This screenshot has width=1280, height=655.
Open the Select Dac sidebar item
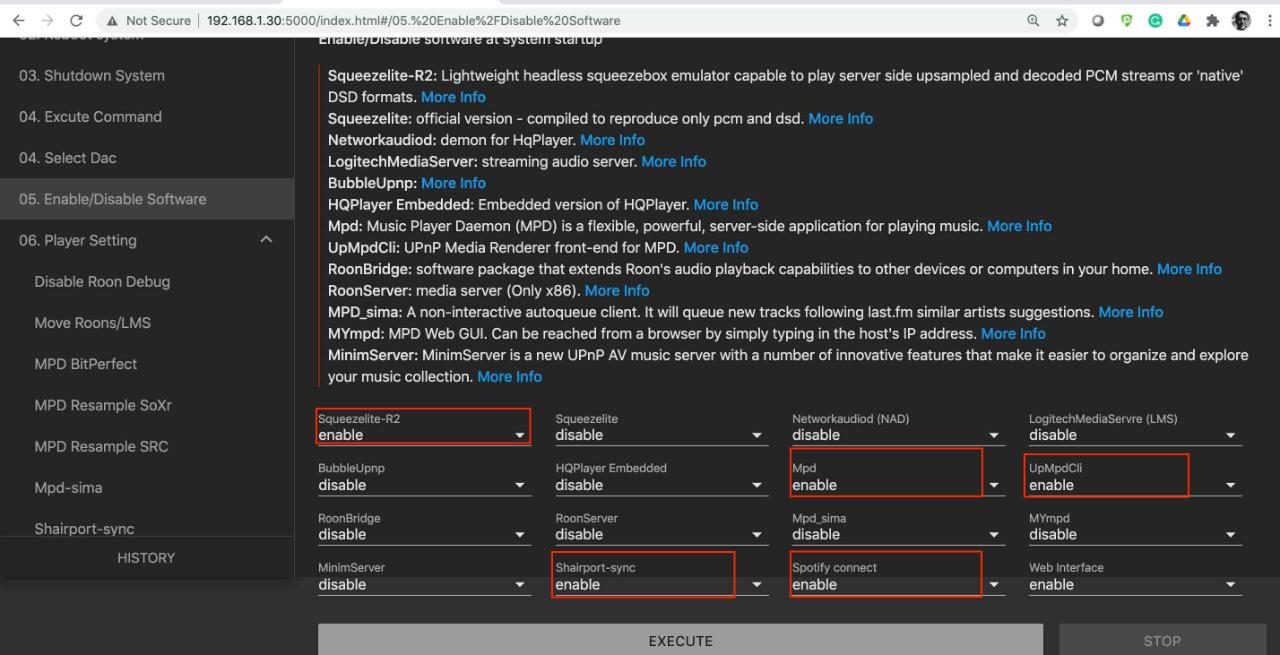coord(147,157)
